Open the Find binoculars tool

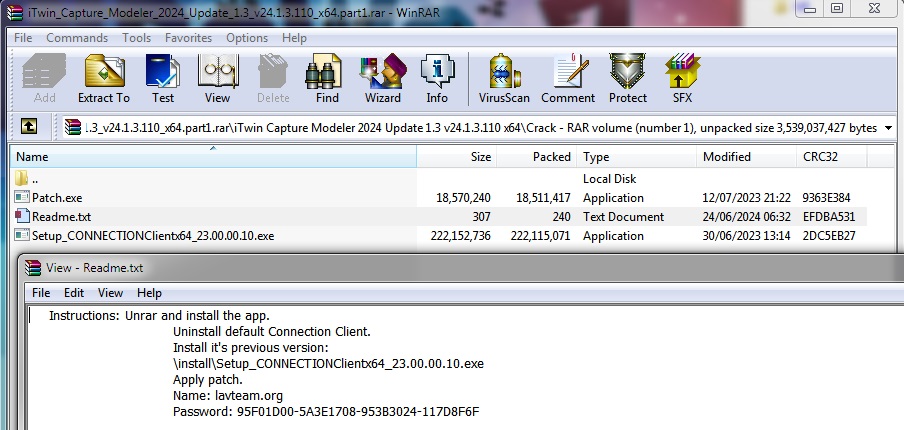(x=327, y=79)
